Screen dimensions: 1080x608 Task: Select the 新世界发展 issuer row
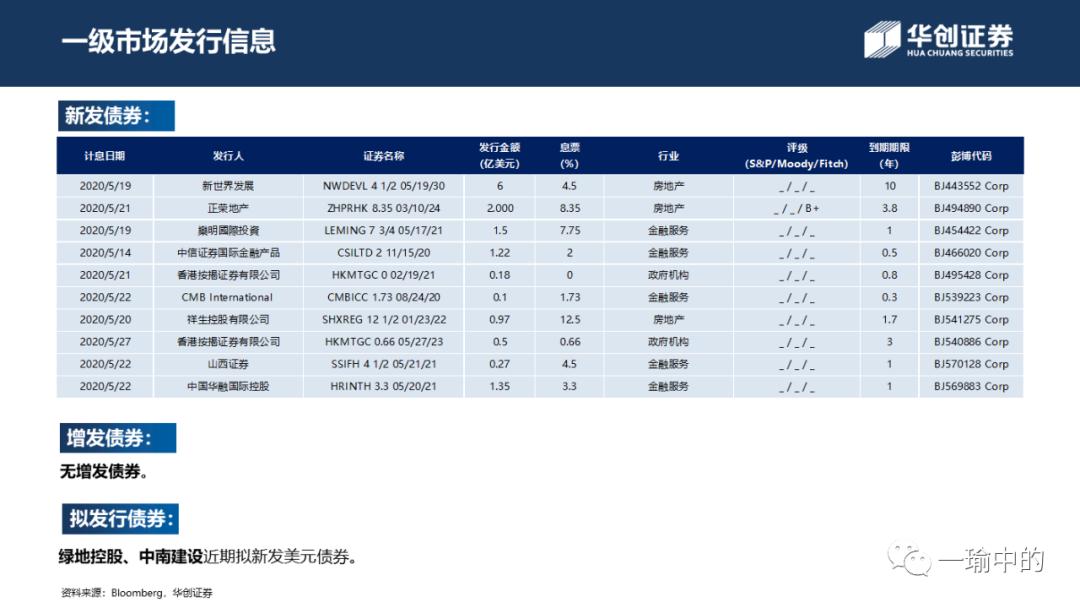tap(229, 185)
